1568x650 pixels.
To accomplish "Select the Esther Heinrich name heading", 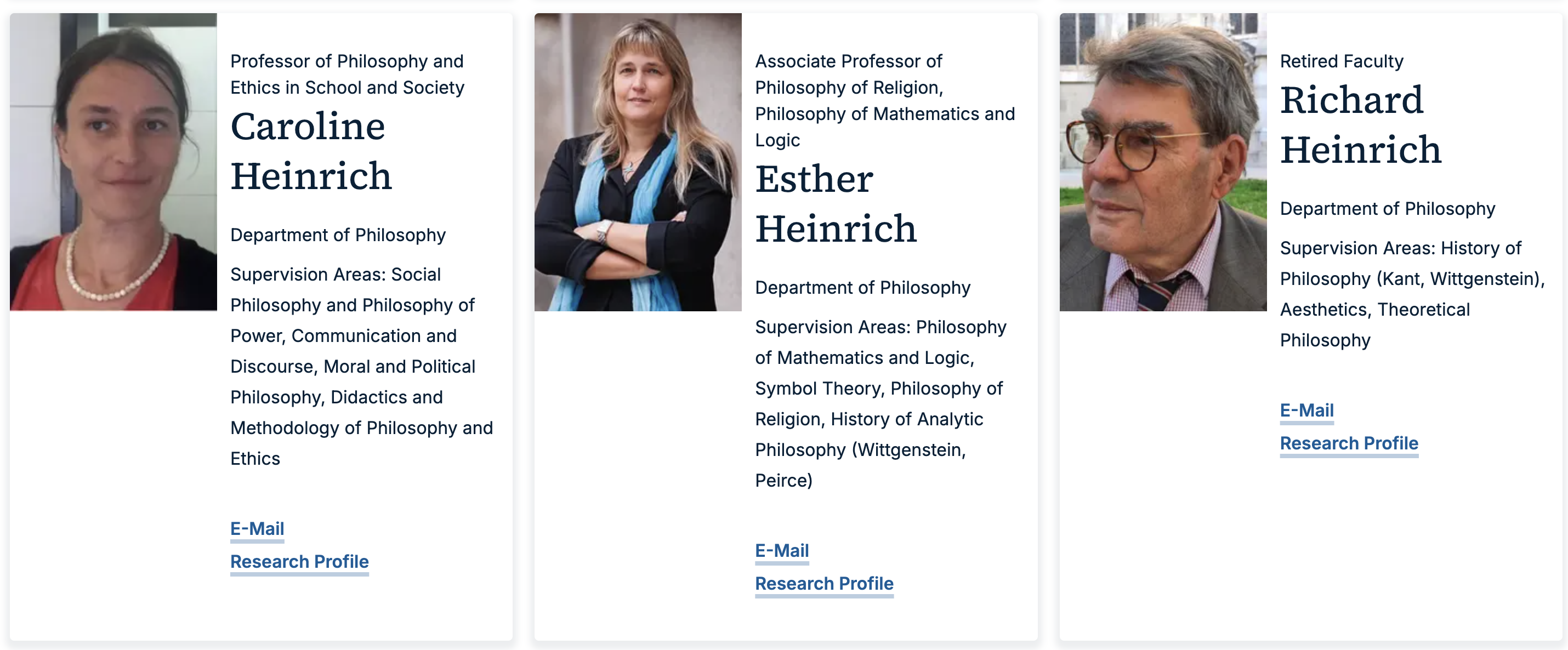I will pos(835,203).
